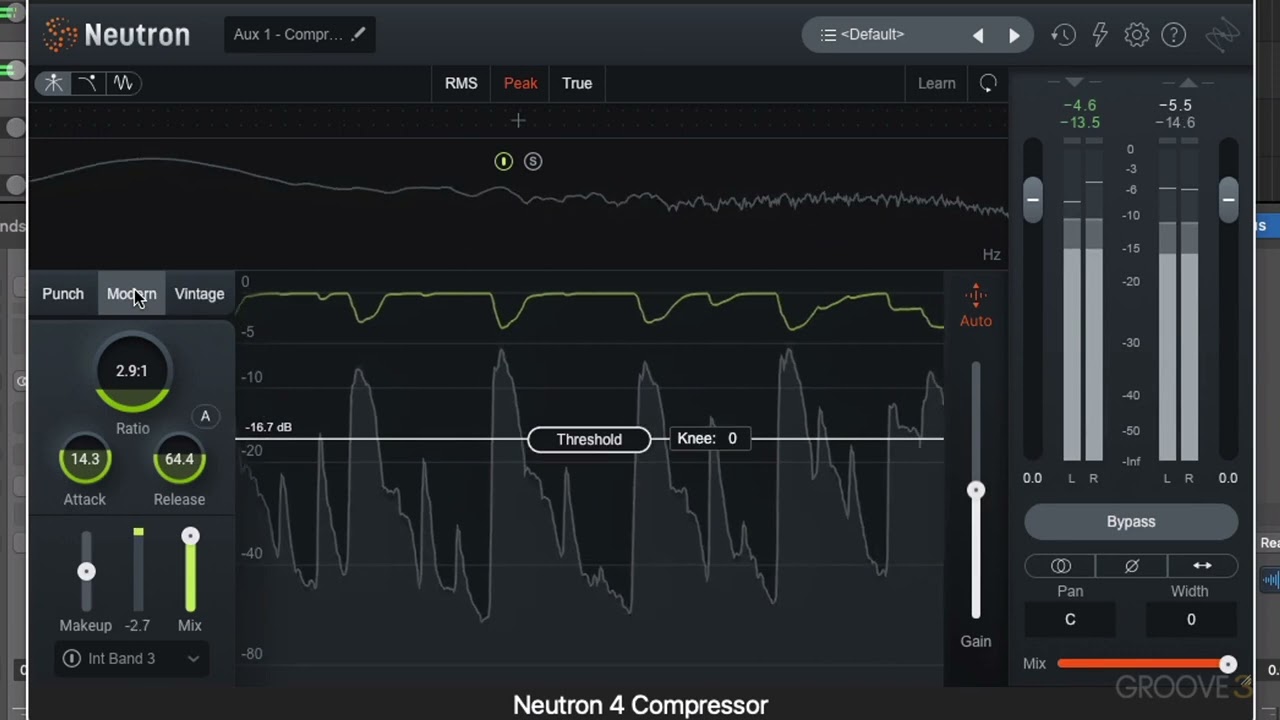Click the swap channels arrow icon

[x=1202, y=566]
